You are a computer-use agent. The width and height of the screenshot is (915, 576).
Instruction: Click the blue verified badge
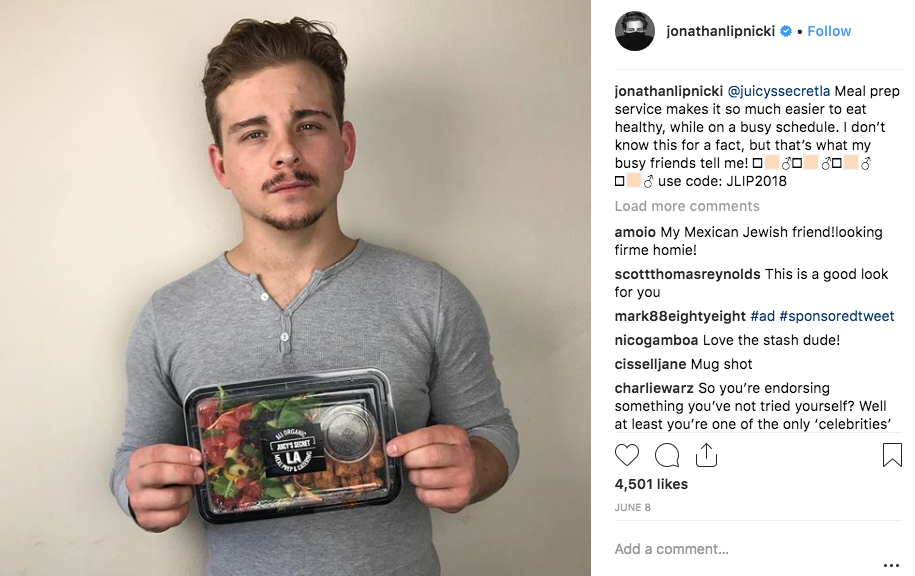tap(786, 31)
